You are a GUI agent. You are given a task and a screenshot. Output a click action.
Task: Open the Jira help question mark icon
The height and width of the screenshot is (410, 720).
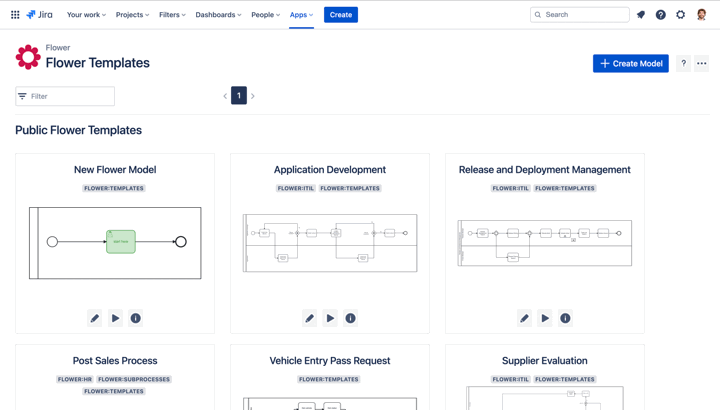click(661, 15)
